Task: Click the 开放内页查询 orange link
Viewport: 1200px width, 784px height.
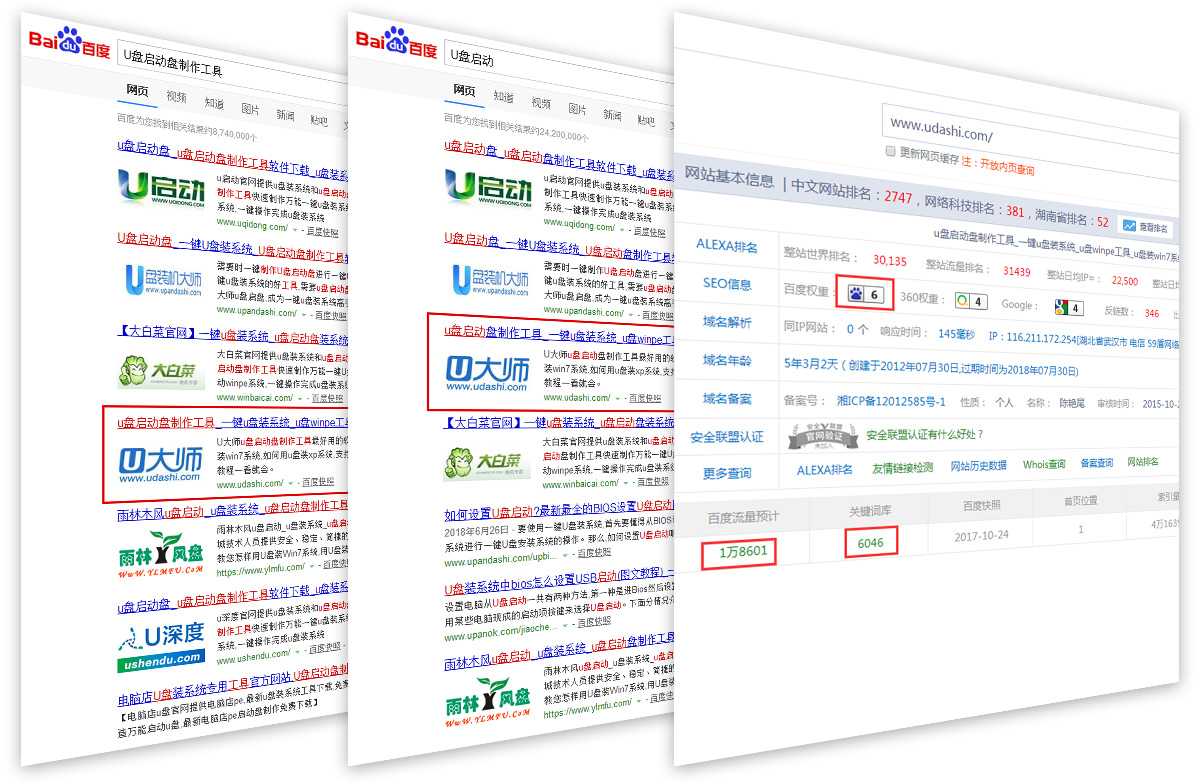Action: tap(1007, 167)
